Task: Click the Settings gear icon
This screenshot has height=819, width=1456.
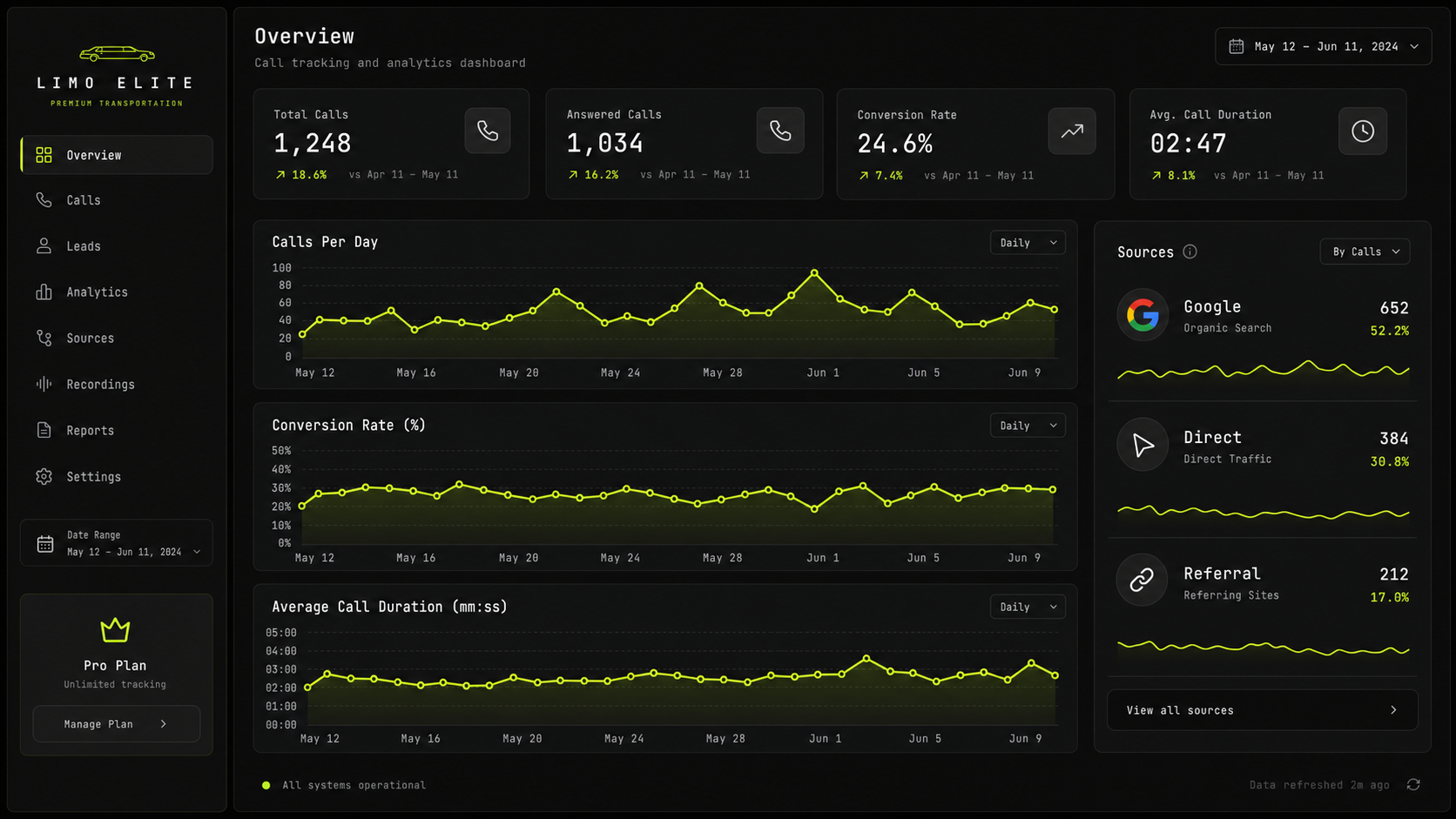Action: pyautogui.click(x=44, y=476)
